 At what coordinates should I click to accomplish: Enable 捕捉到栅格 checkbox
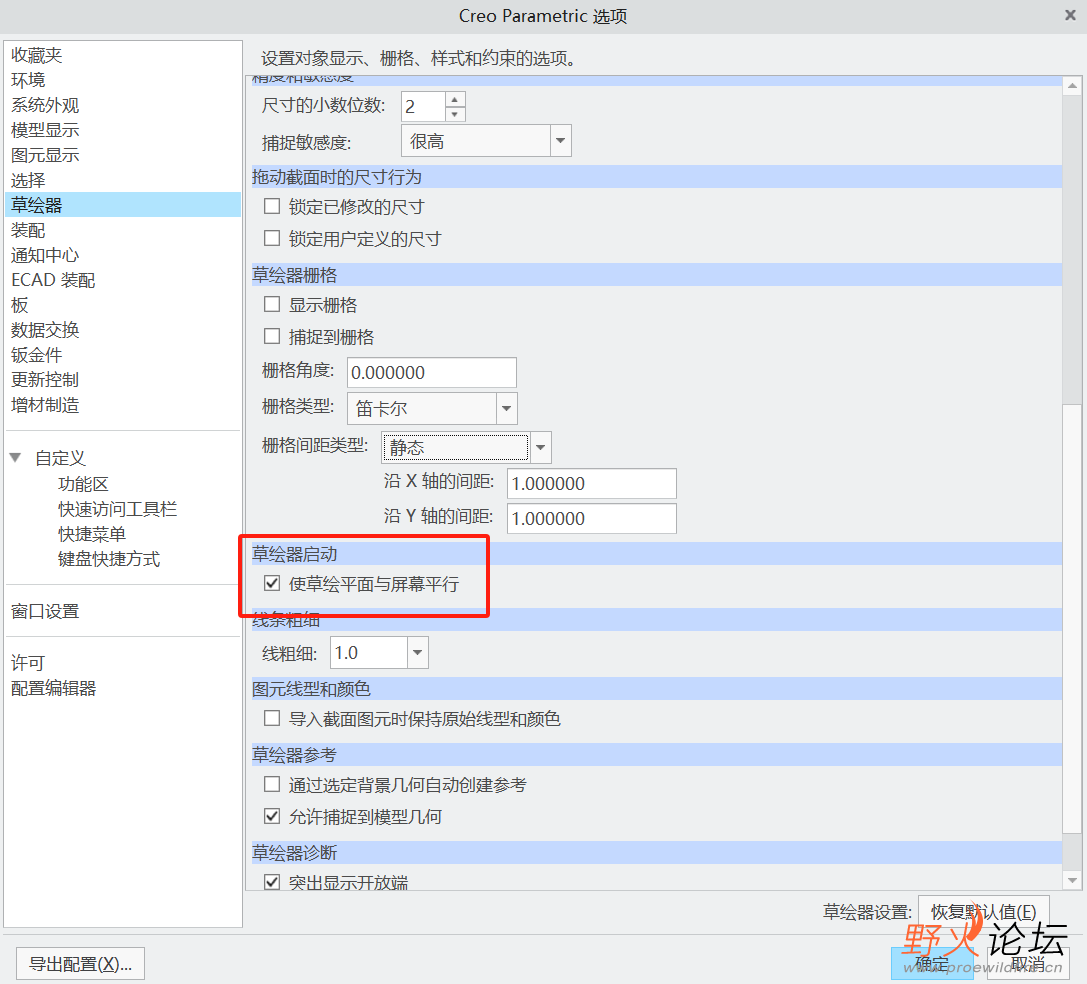point(272,337)
